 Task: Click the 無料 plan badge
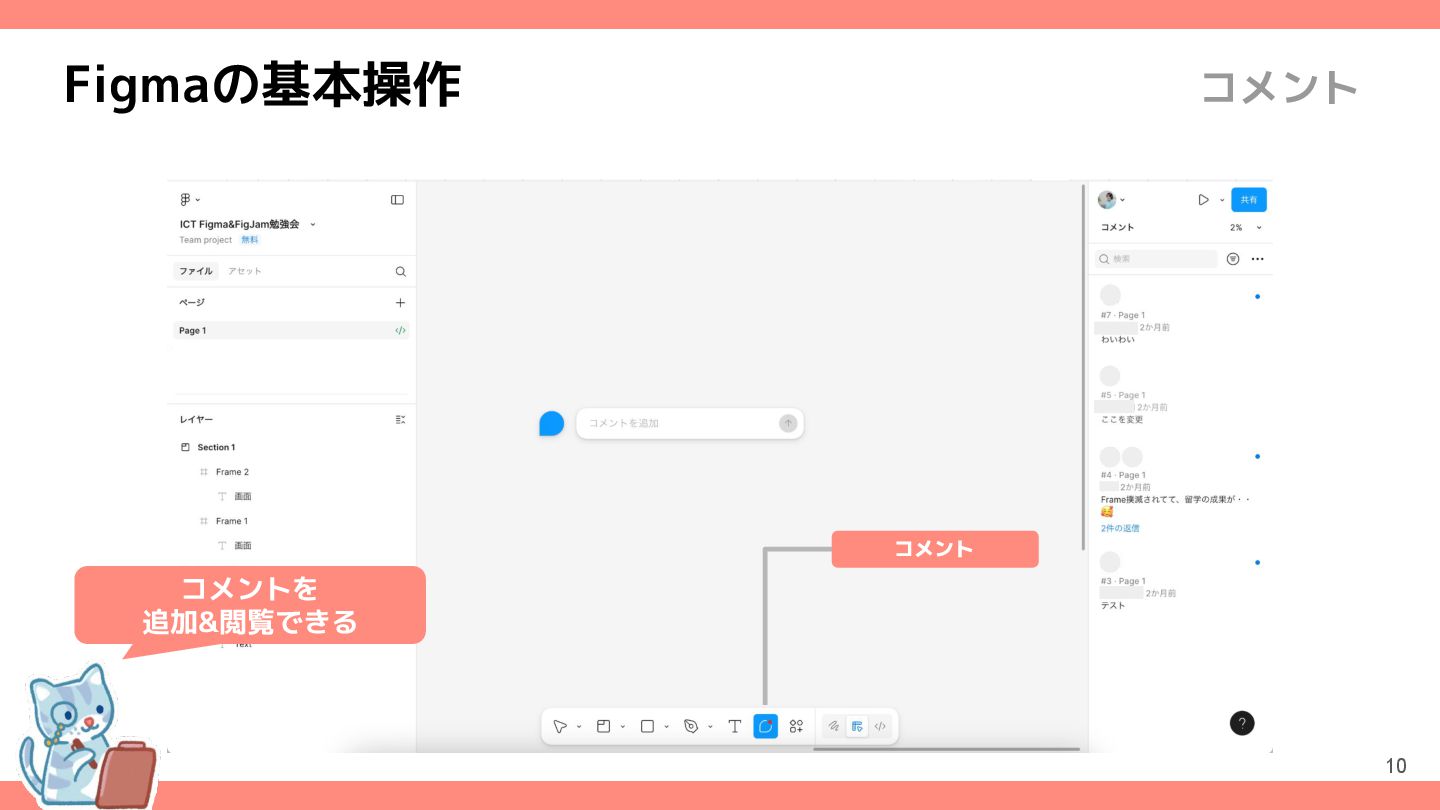pos(249,240)
